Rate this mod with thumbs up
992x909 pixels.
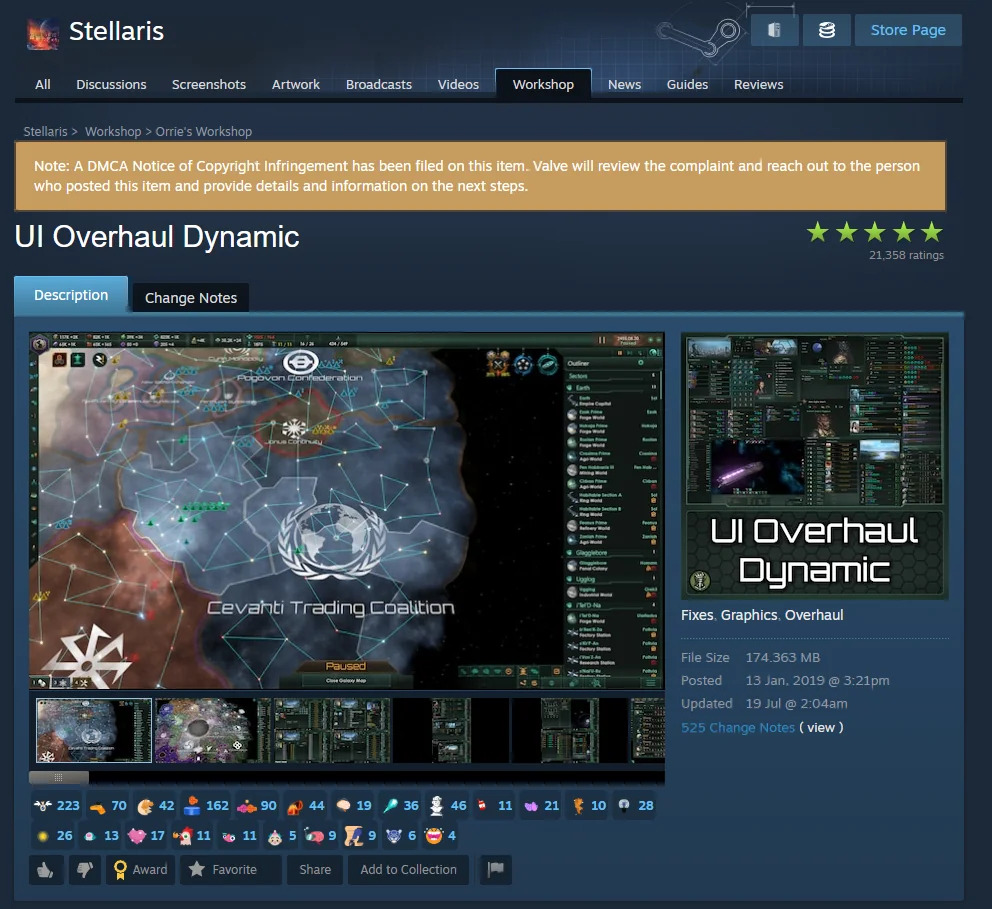coord(46,870)
